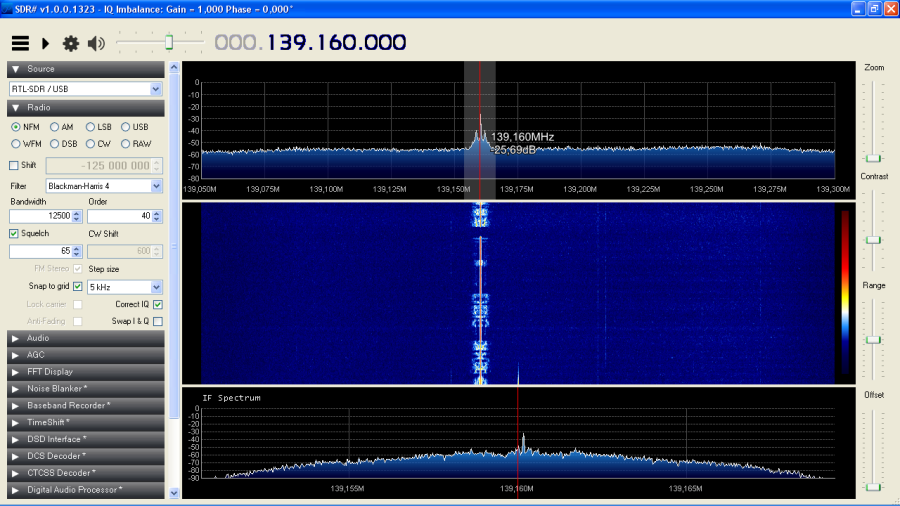Expand the Digital Audio Processor panel
Screen dimensions: 900x506
pos(86,490)
